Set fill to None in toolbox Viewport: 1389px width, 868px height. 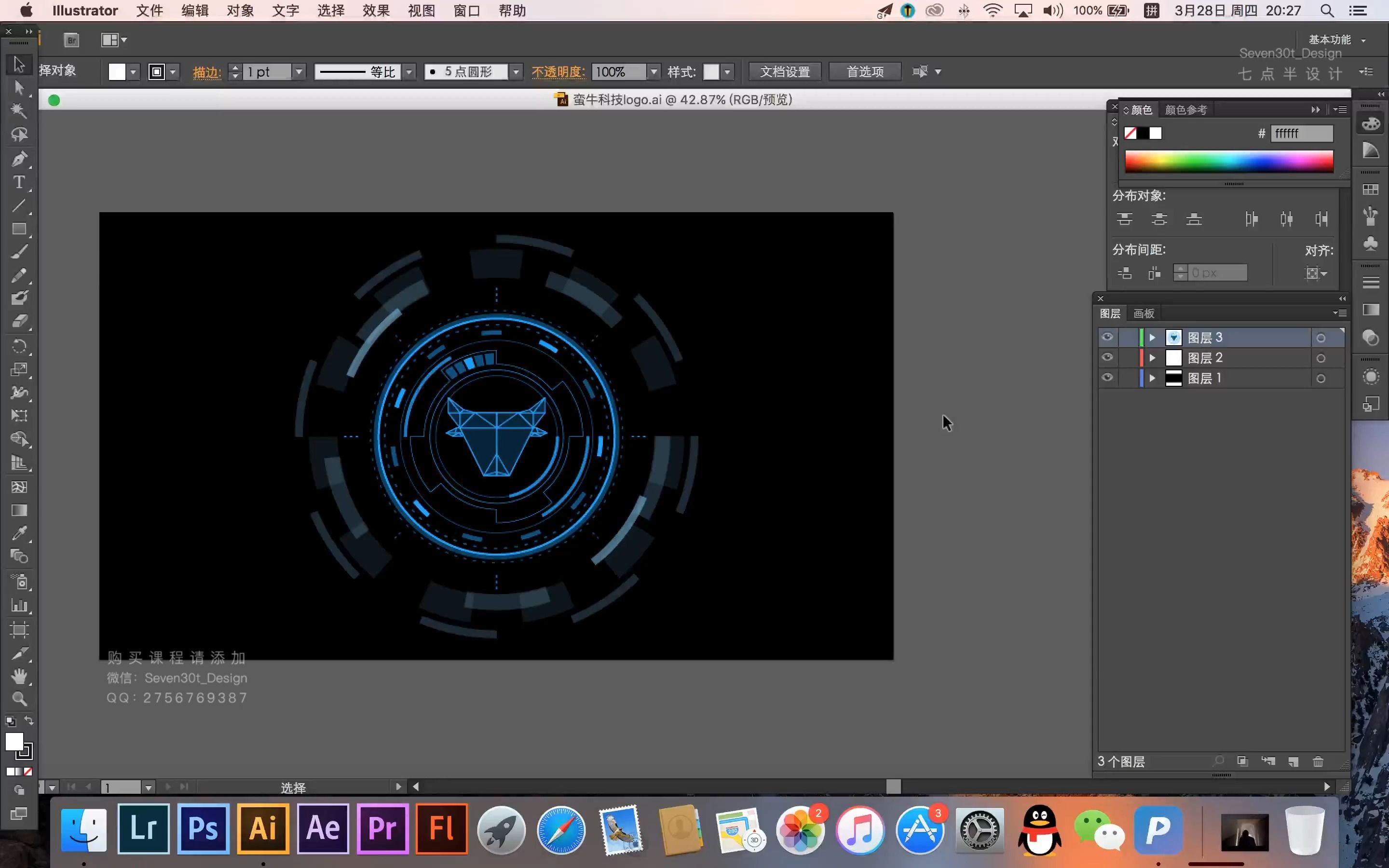coord(28,772)
